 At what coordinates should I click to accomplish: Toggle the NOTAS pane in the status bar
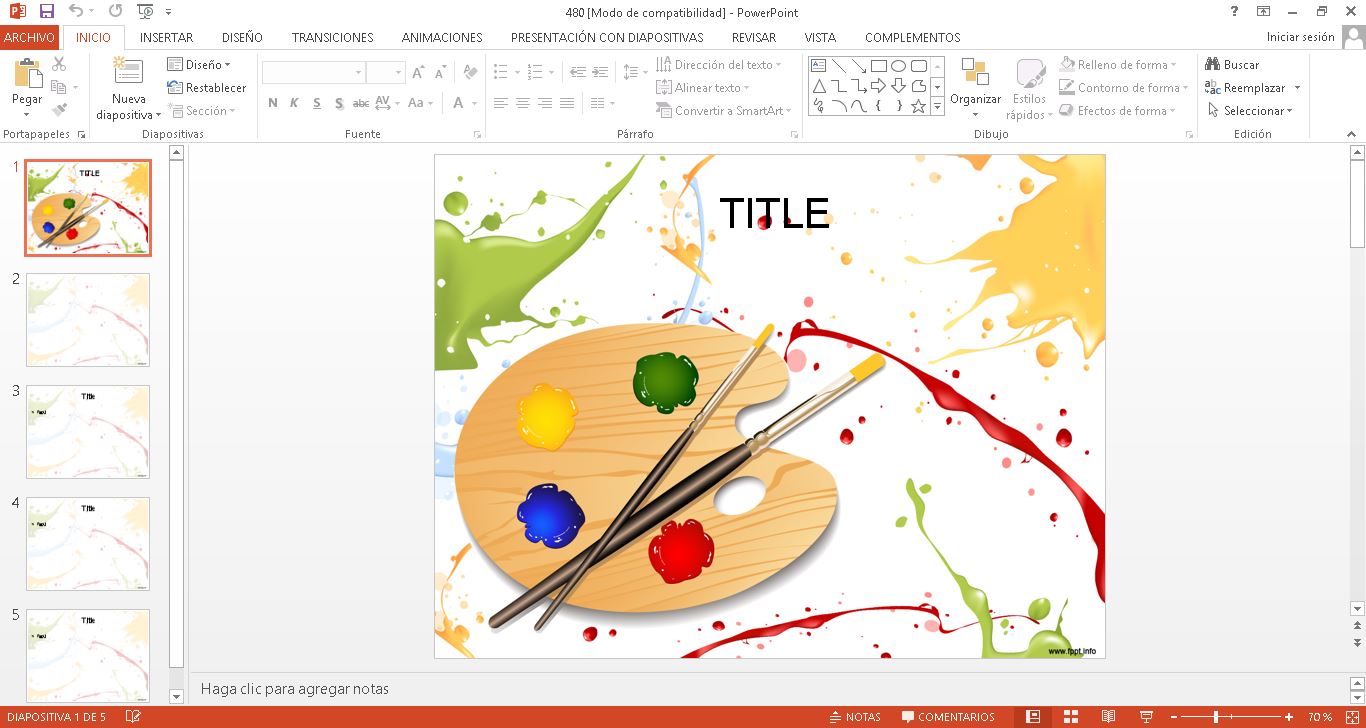pyautogui.click(x=855, y=717)
